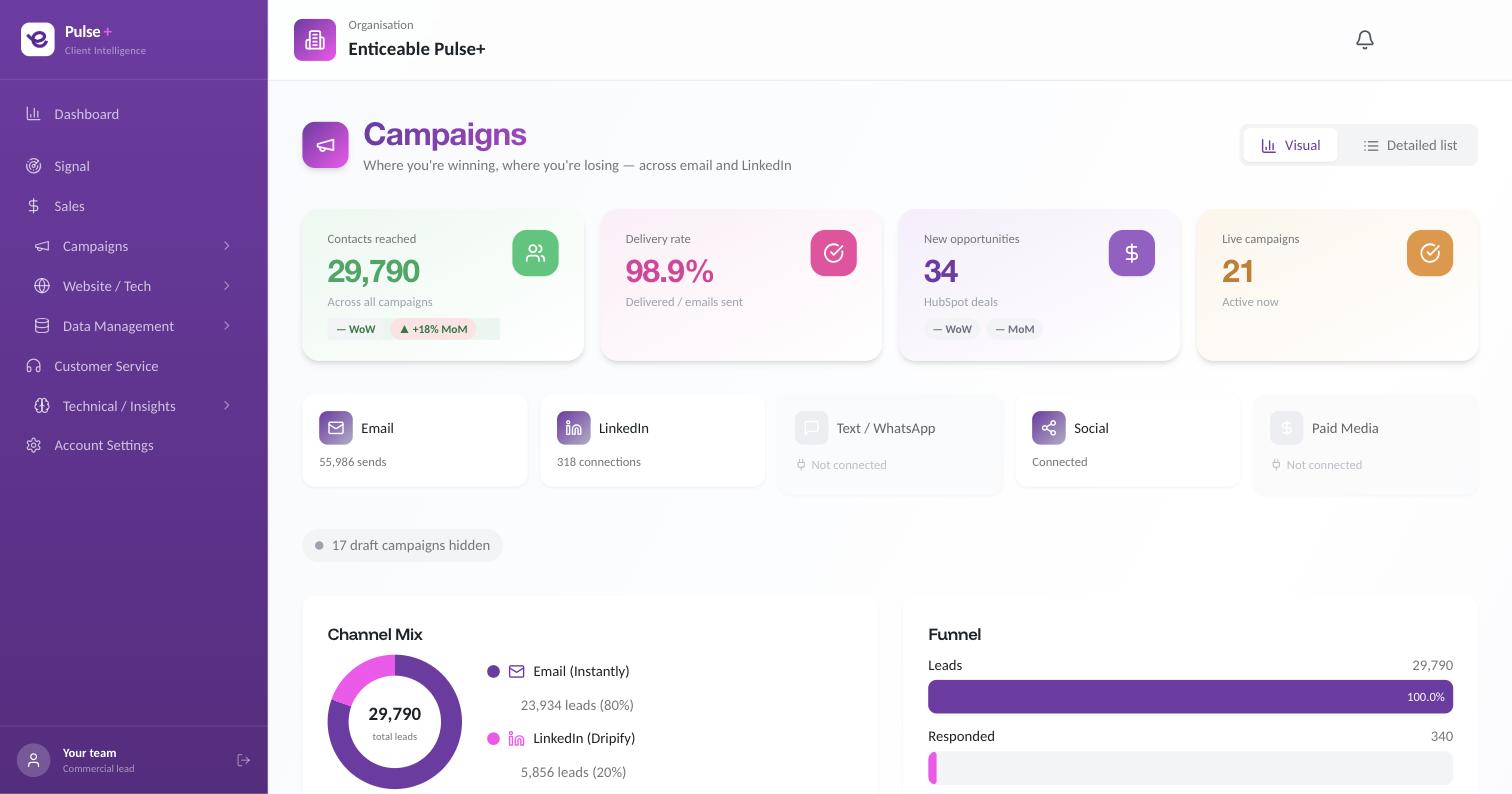Click the WoW badge under New opportunities
The height and width of the screenshot is (794, 1512).
(x=952, y=329)
